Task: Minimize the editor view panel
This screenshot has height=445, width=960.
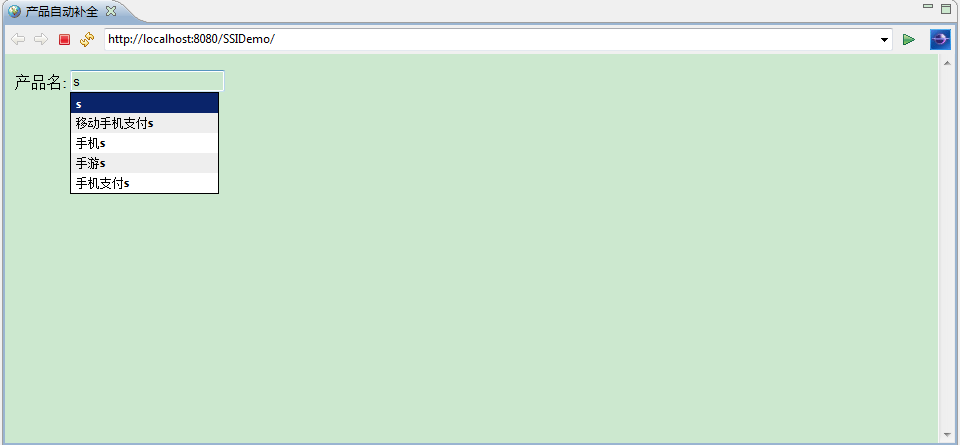Action: point(928,7)
